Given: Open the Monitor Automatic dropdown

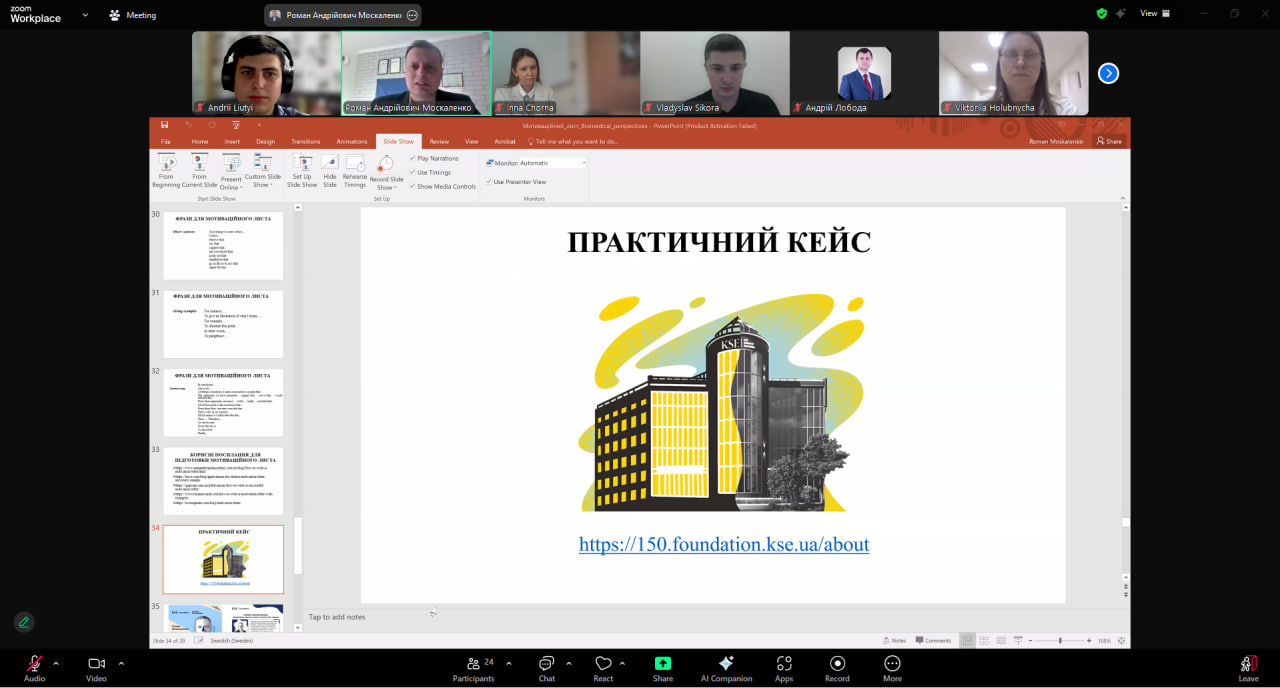Looking at the screenshot, I should coord(552,162).
